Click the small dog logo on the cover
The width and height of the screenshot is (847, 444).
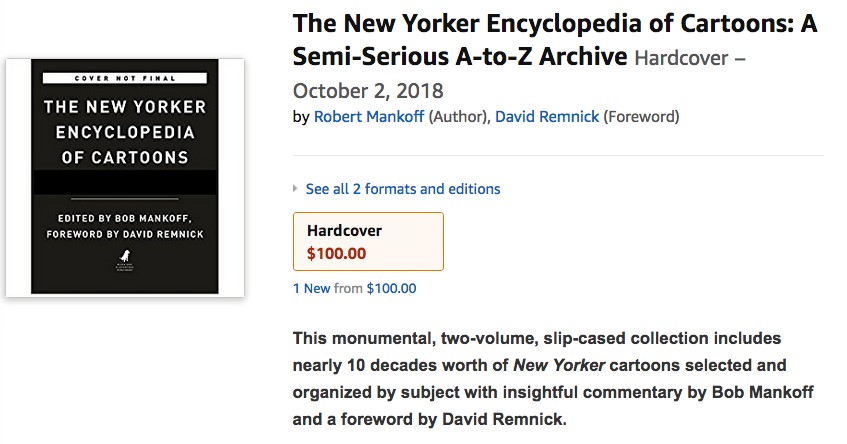tap(124, 264)
